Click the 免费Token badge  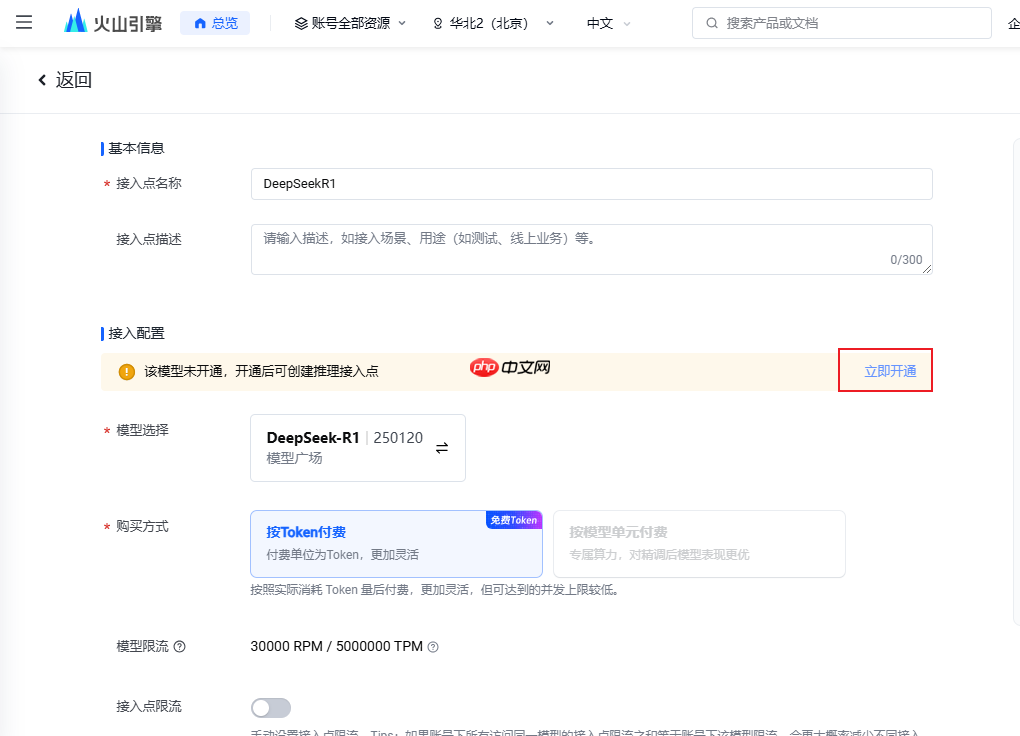coord(513,519)
